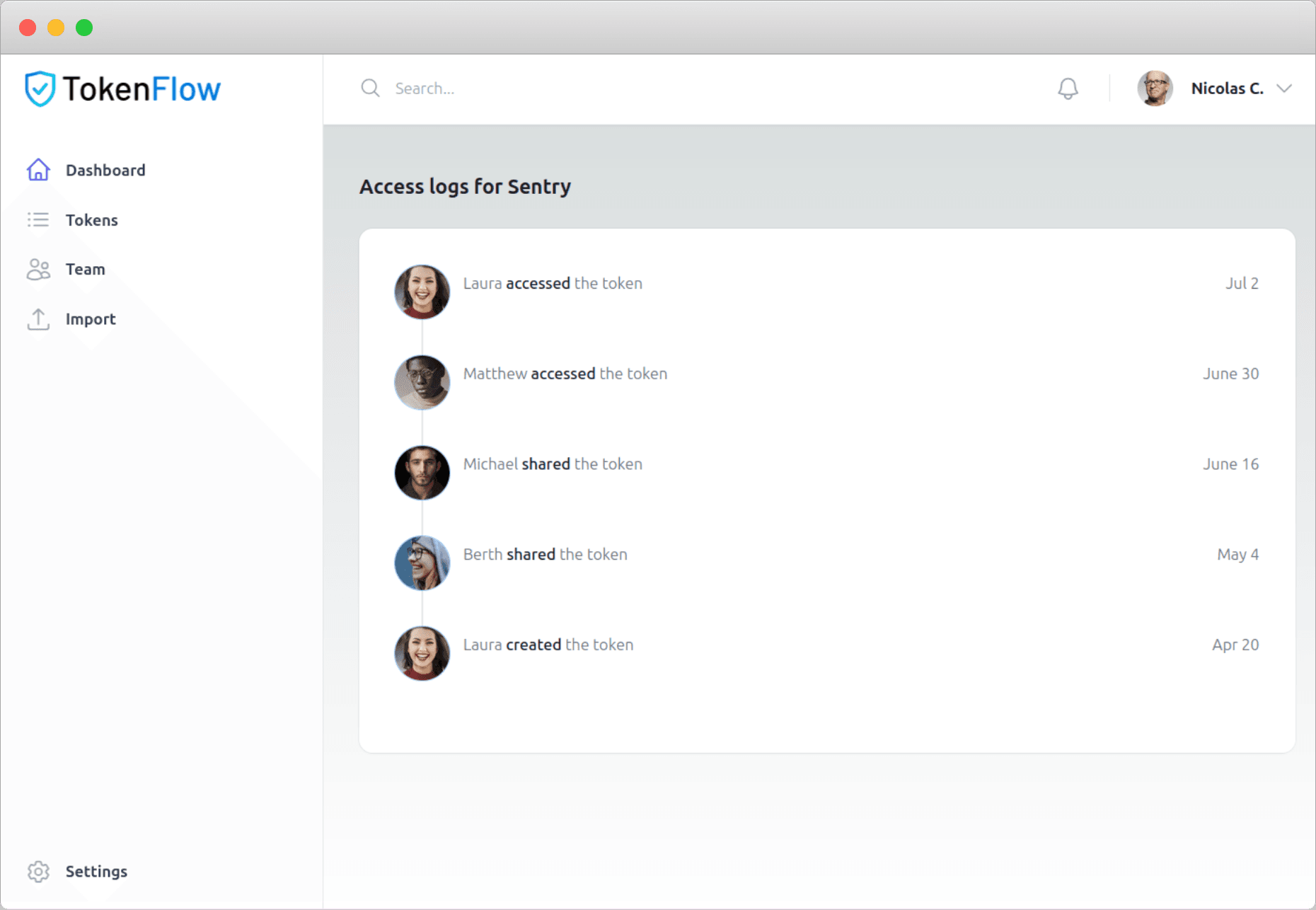Click the 'Jul 2' date

[x=1242, y=283]
